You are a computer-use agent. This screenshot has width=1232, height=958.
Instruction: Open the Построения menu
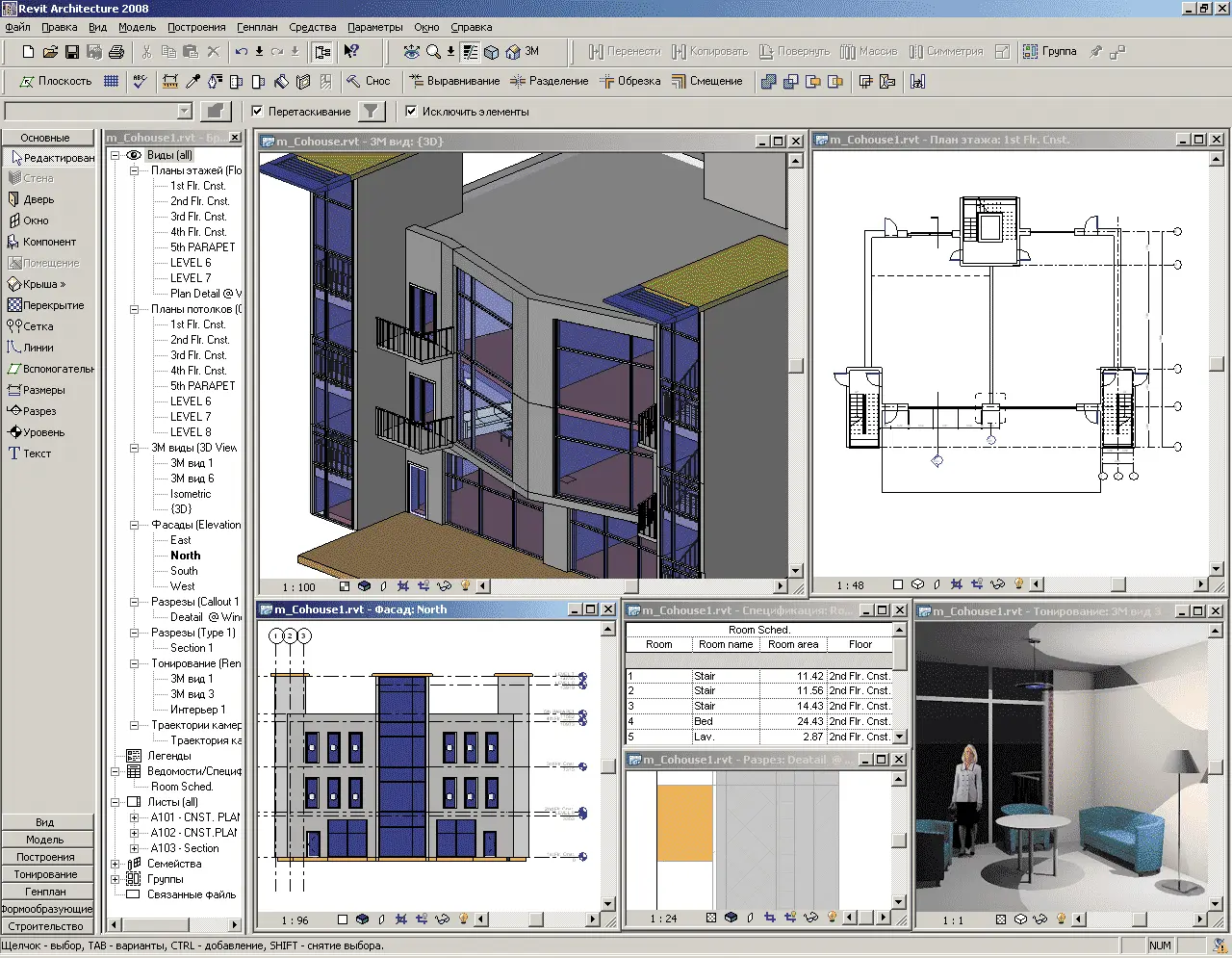point(196,27)
